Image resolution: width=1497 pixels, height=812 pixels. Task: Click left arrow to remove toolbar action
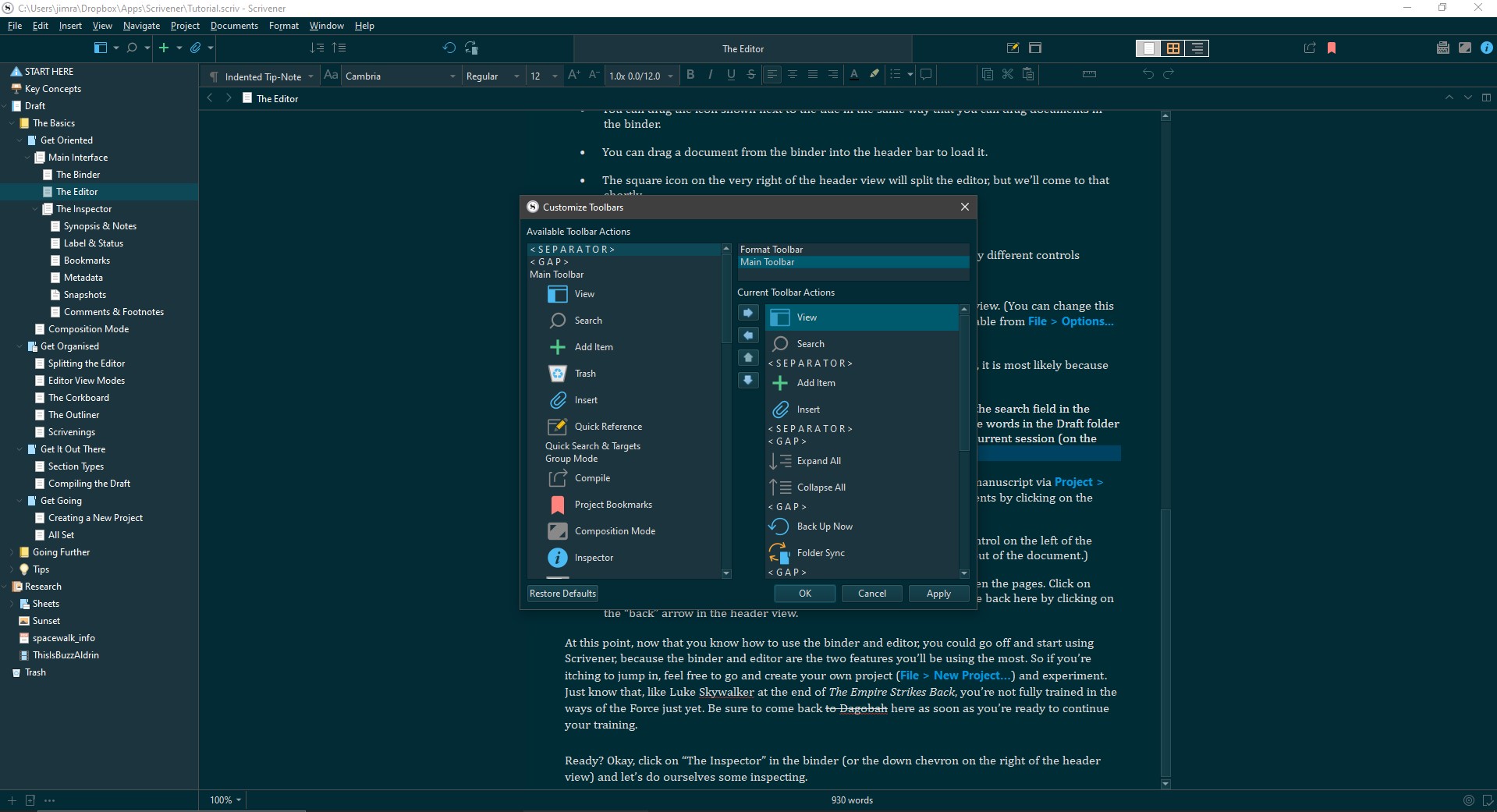click(x=748, y=335)
